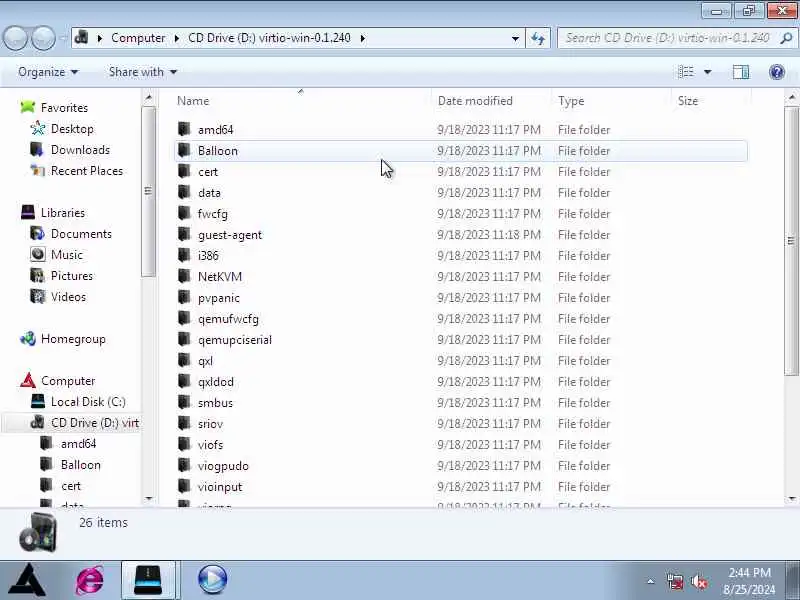800x600 pixels.
Task: Show hidden tray icons arrow
Action: 651,581
